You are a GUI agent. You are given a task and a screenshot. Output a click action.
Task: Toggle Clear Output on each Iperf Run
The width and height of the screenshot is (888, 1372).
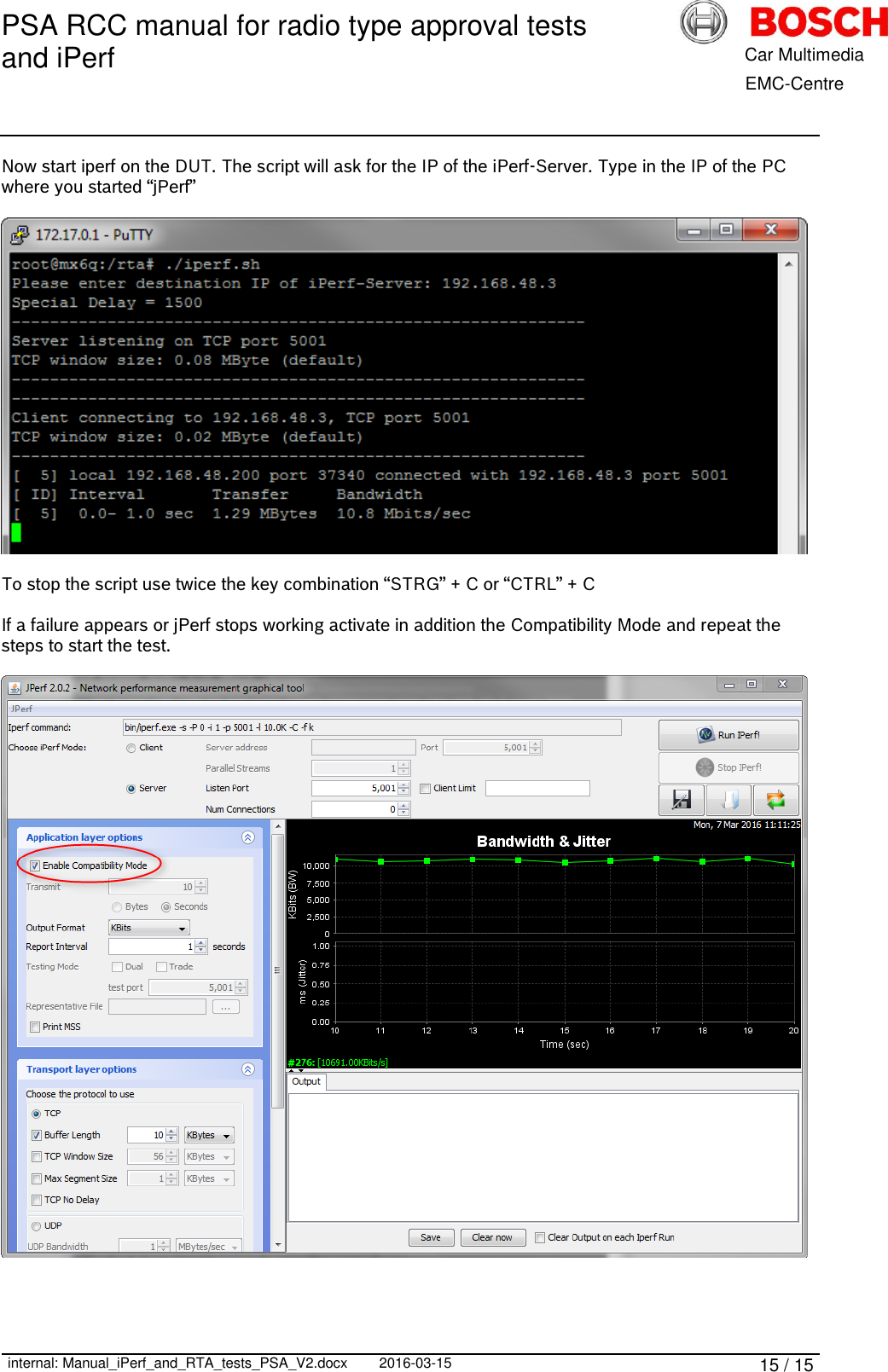[x=540, y=1237]
